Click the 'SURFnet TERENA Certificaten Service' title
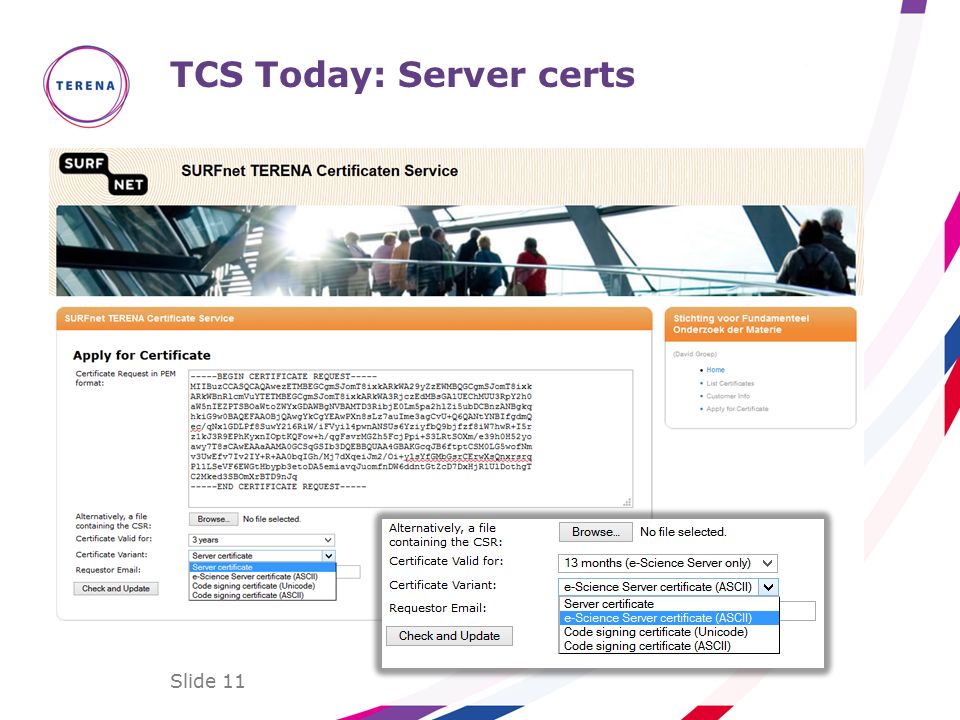The width and height of the screenshot is (960, 720). 320,171
